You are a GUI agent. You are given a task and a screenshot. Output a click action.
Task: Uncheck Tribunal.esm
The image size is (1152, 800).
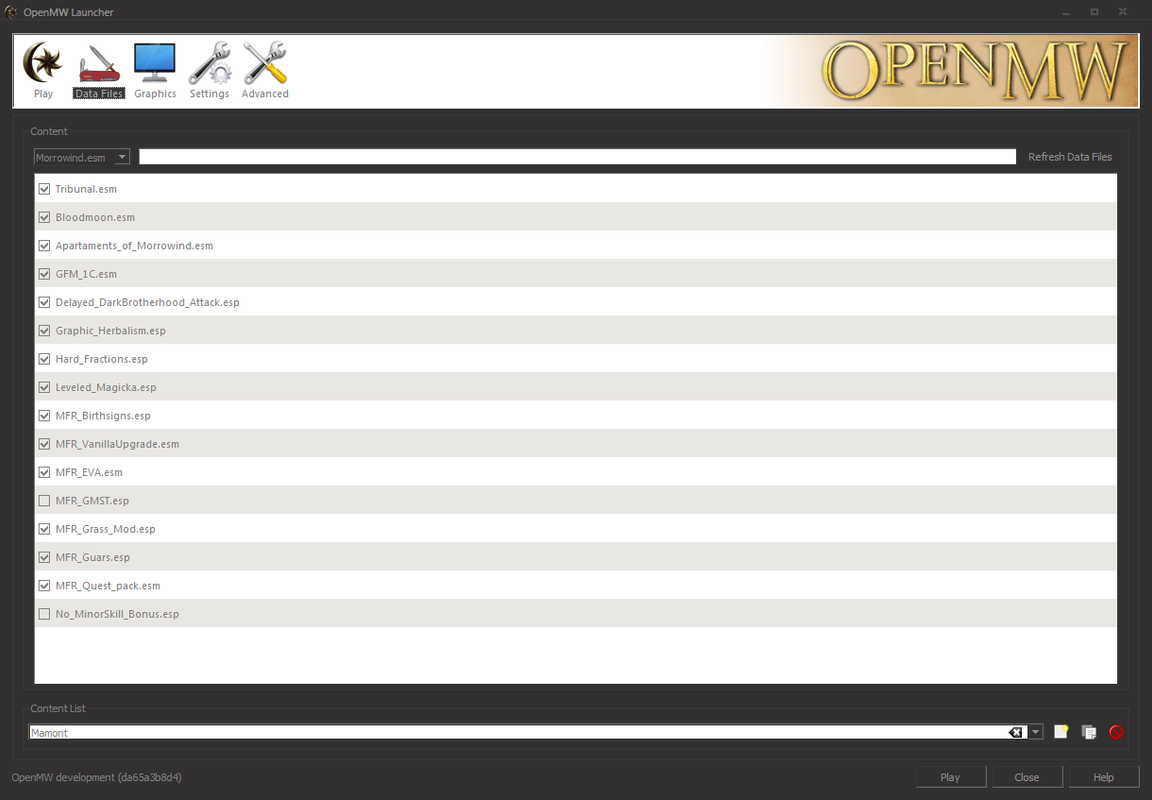pos(44,189)
